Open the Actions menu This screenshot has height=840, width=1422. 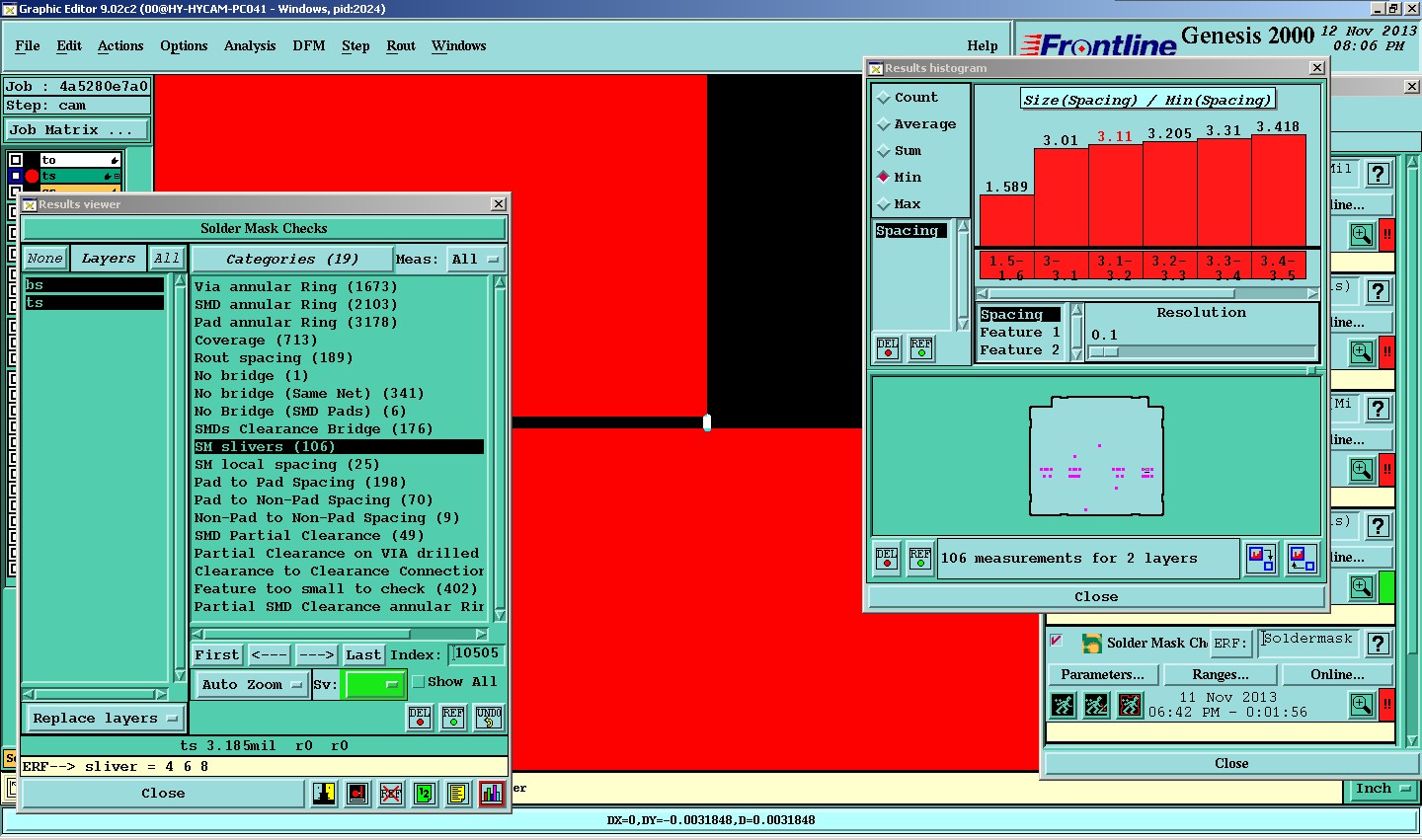tap(120, 46)
